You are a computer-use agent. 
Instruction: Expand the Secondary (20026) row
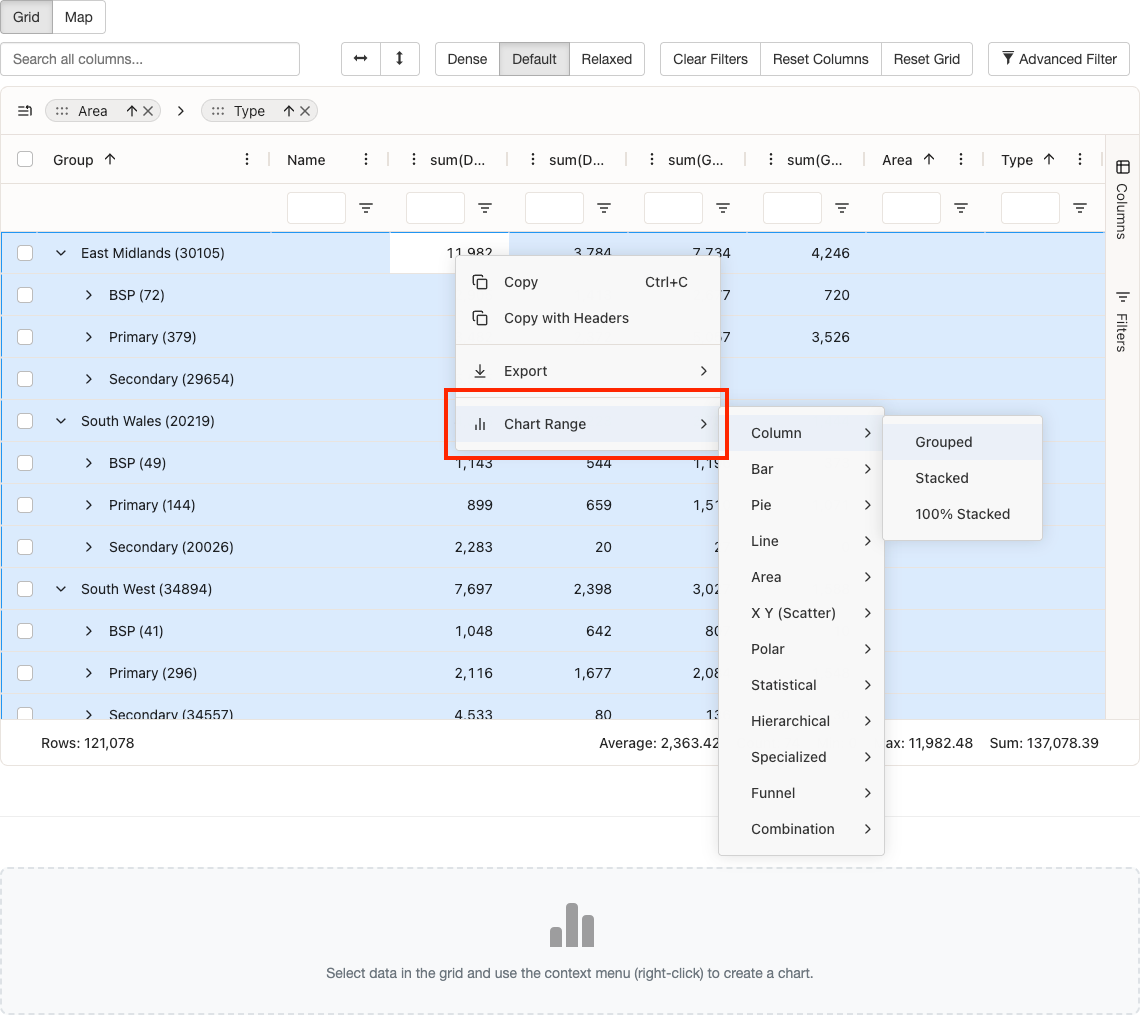pyautogui.click(x=88, y=547)
